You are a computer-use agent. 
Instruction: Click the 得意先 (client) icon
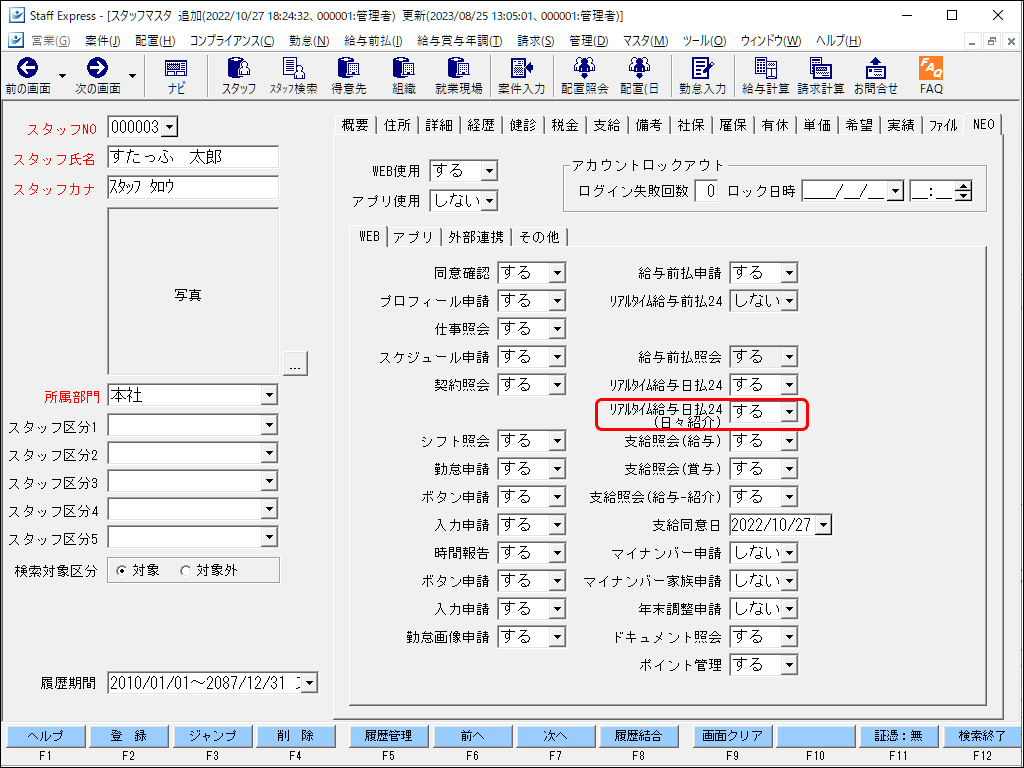pos(349,74)
